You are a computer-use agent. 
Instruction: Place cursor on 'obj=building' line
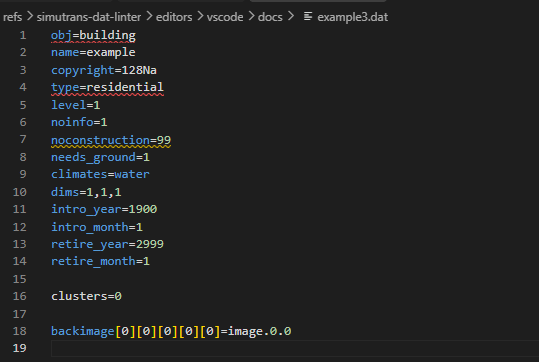pyautogui.click(x=93, y=35)
